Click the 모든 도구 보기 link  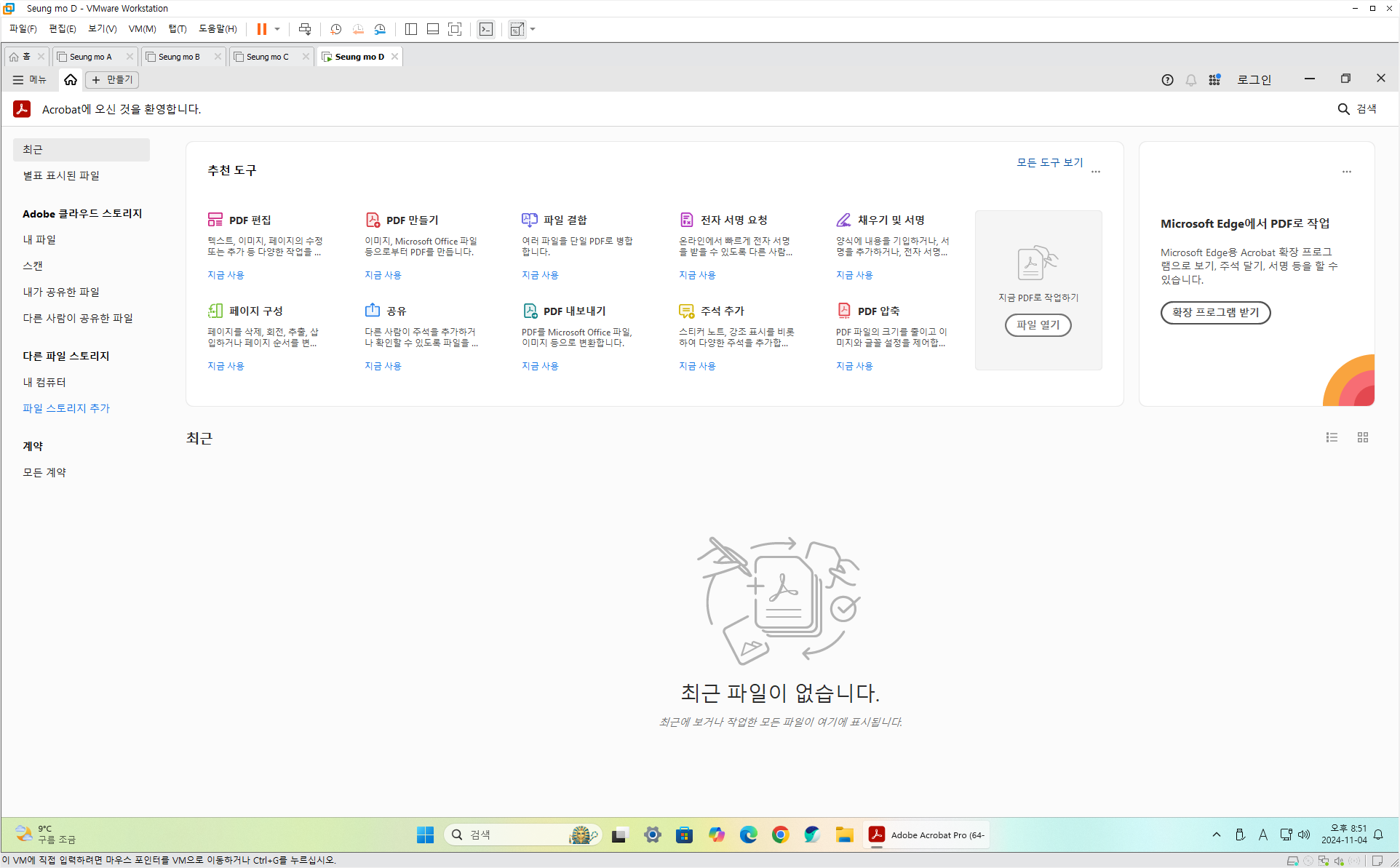click(1049, 162)
